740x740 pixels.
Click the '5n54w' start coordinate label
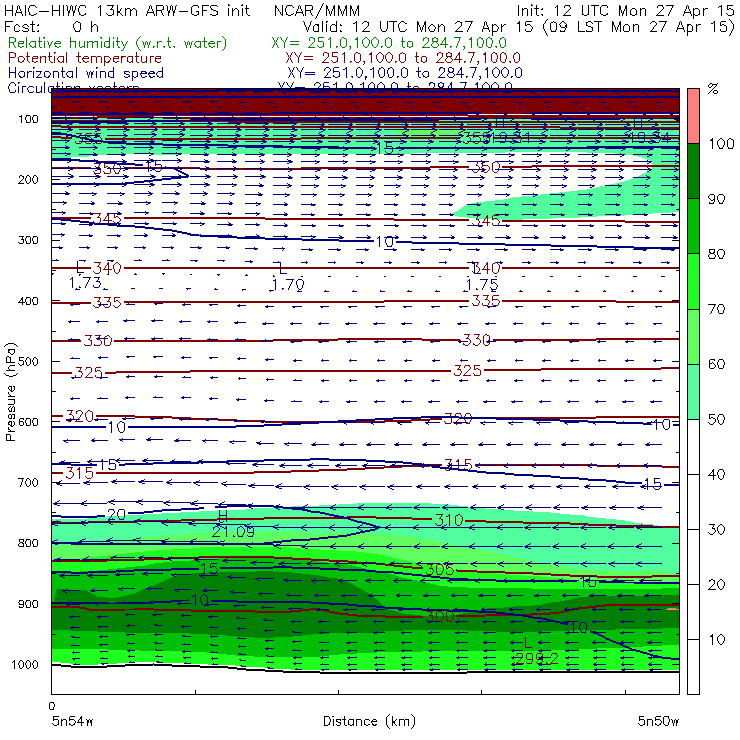coord(72,721)
